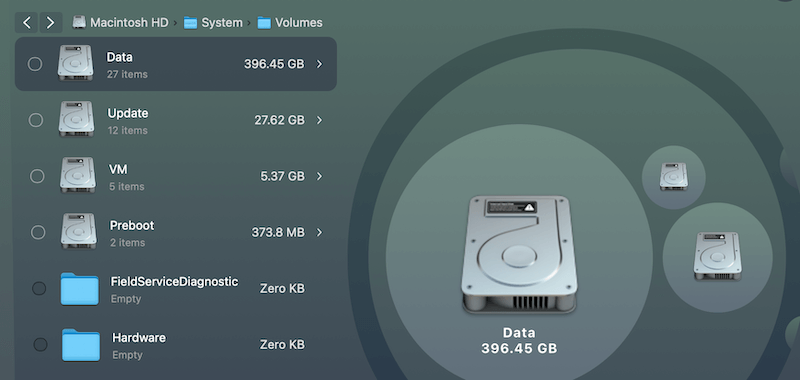
Task: Click the large Data disk in bubble chart
Action: [519, 254]
